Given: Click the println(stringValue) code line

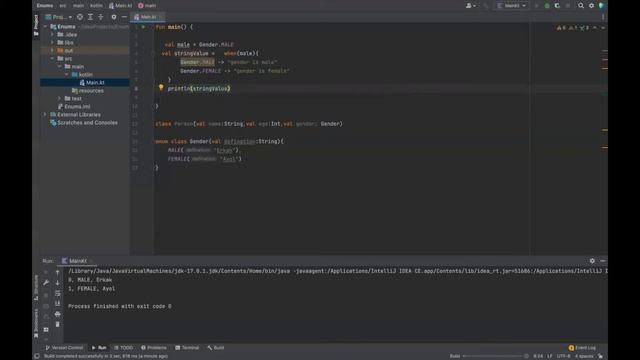Looking at the screenshot, I should coord(199,89).
